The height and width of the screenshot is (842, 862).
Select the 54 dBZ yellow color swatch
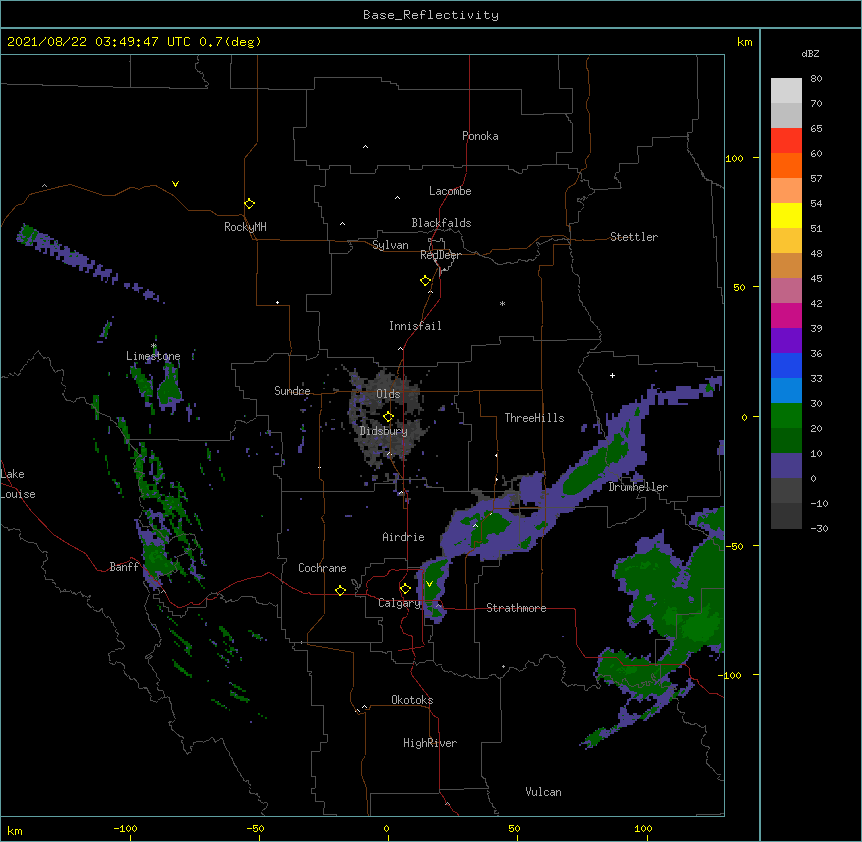(x=786, y=215)
